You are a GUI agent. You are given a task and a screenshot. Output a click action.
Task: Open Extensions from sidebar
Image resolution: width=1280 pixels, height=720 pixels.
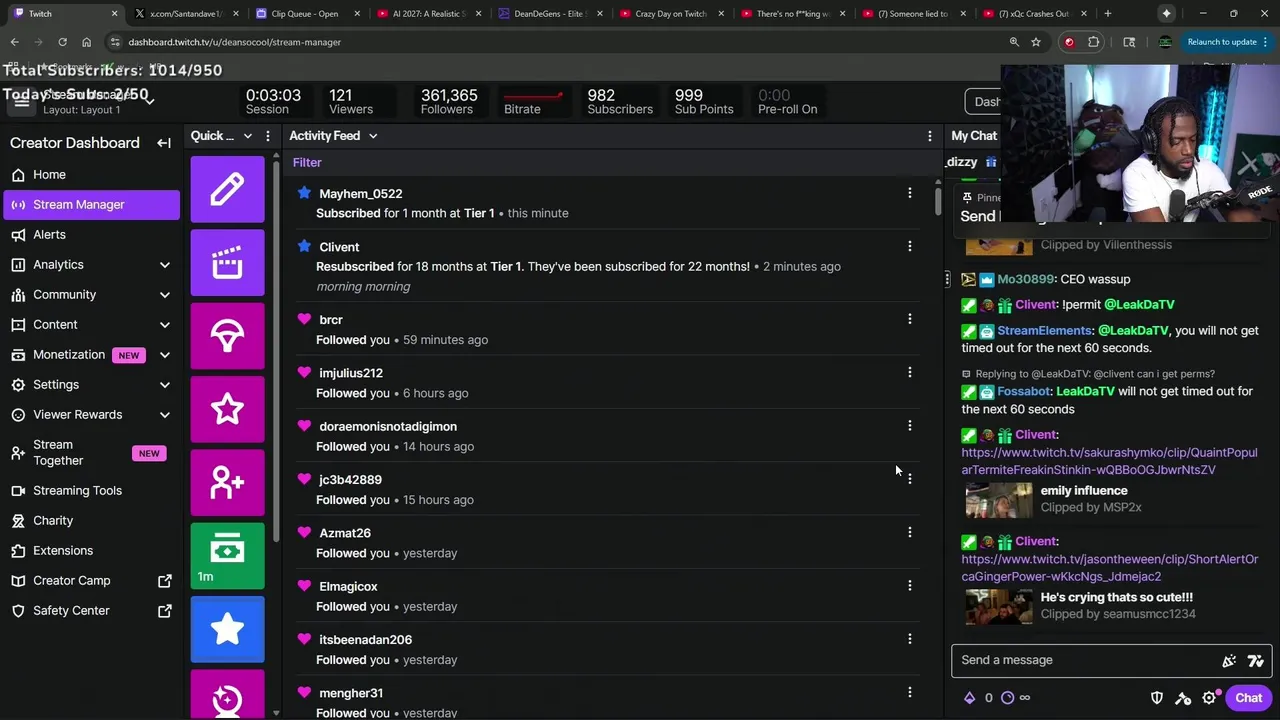[x=91, y=550]
